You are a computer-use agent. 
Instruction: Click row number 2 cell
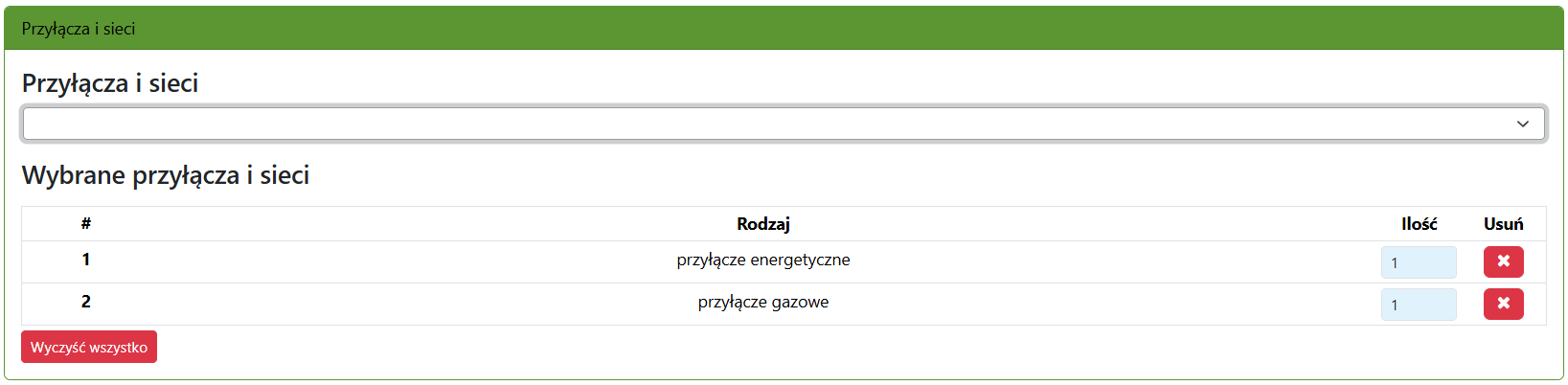(86, 302)
